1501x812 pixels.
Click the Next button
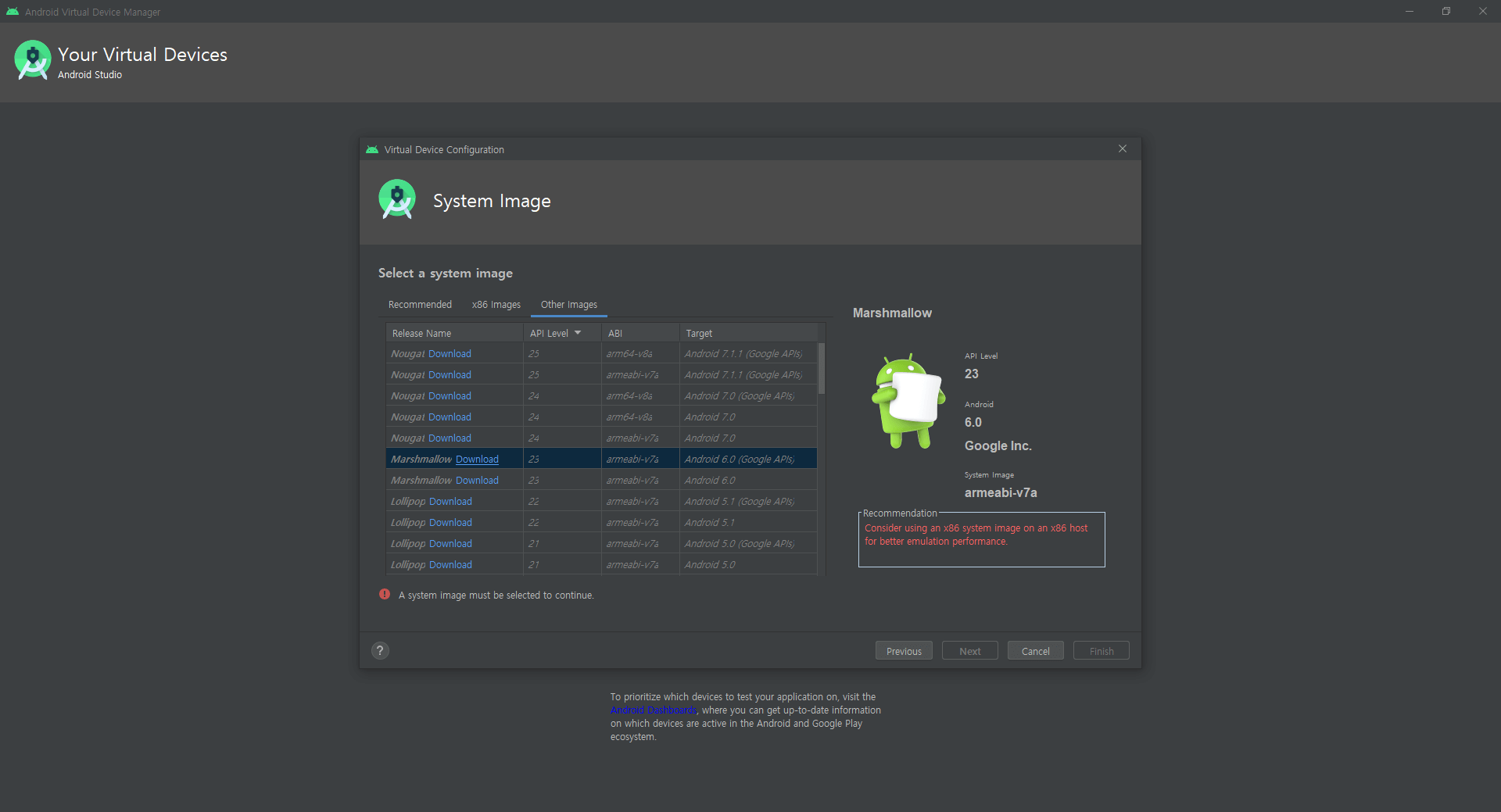click(x=969, y=651)
